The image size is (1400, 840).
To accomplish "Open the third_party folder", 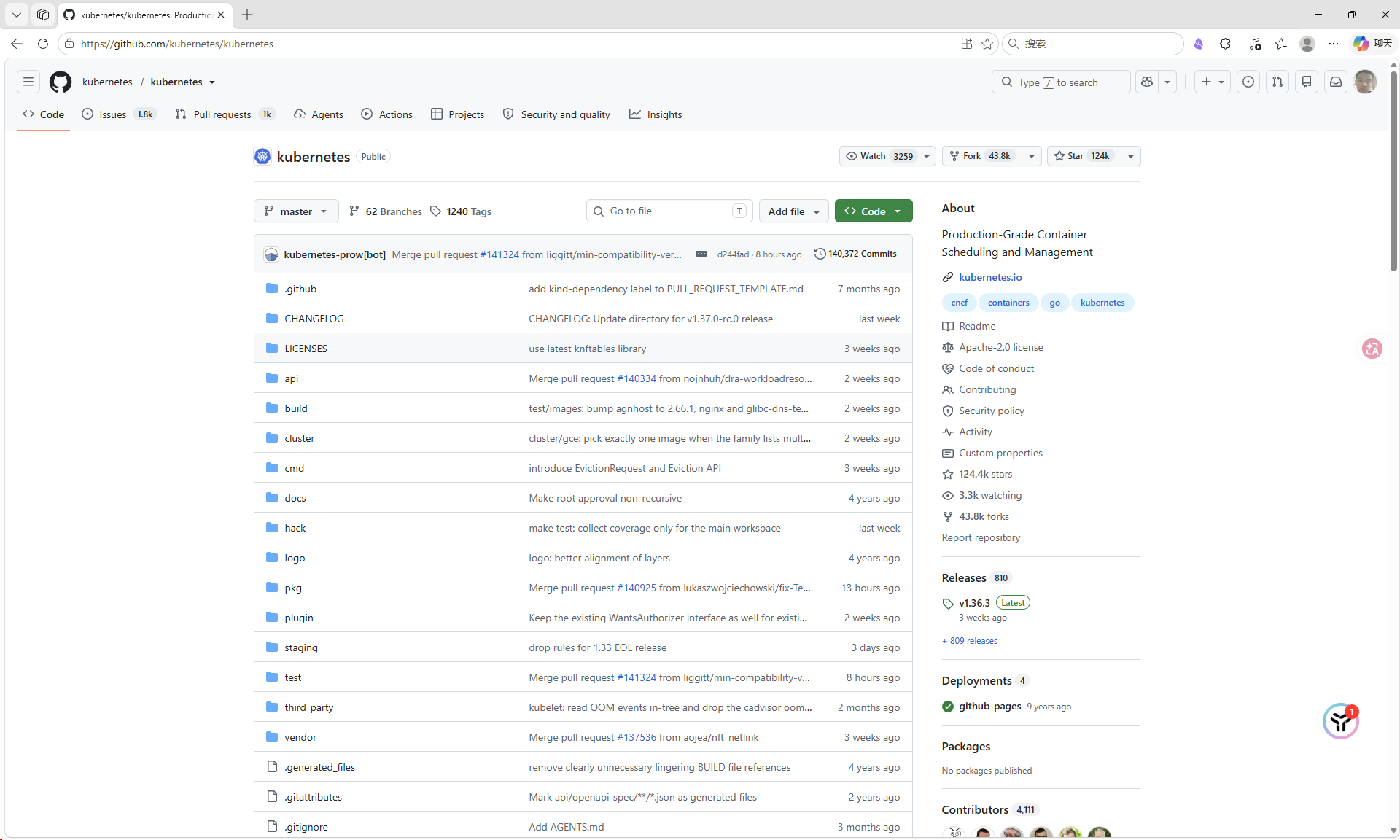I will pos(308,707).
